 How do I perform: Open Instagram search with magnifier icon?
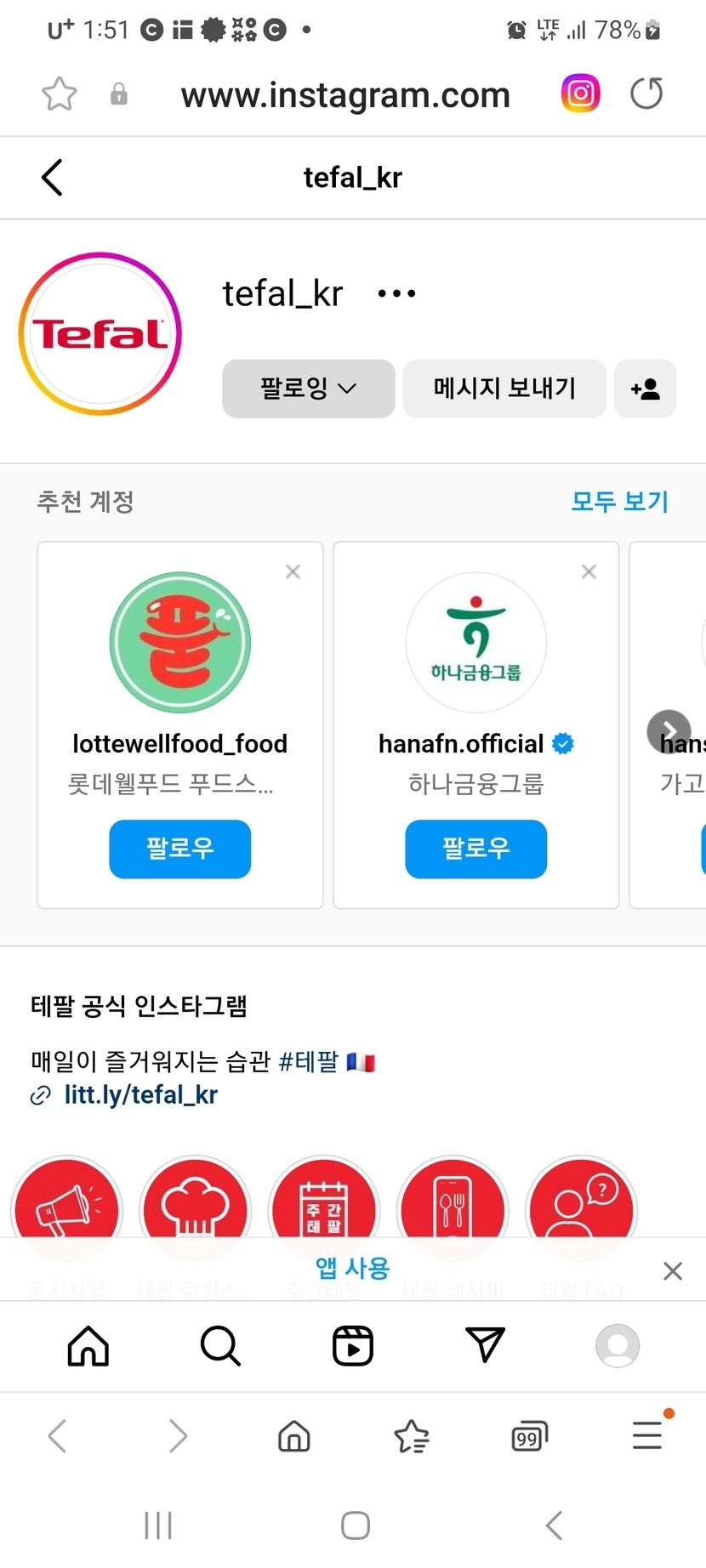click(x=220, y=1346)
